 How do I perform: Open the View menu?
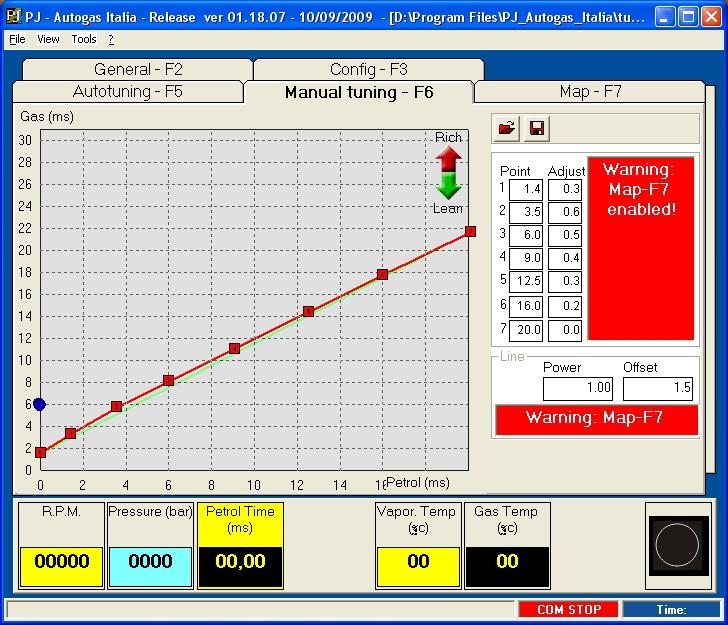click(48, 39)
